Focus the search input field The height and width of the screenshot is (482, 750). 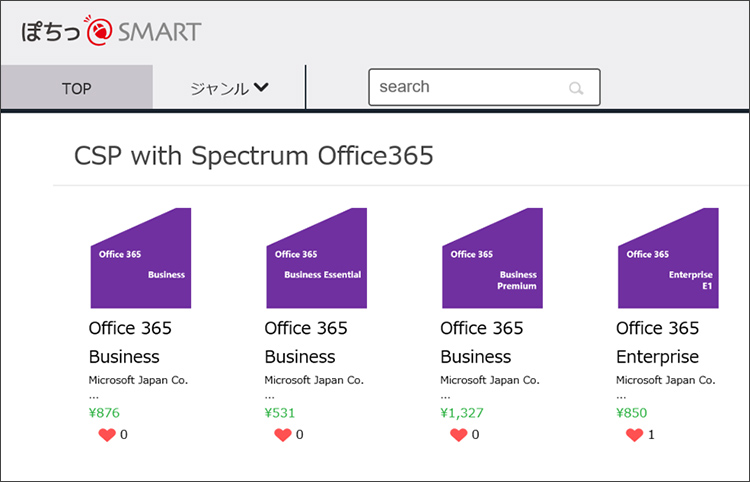click(484, 87)
